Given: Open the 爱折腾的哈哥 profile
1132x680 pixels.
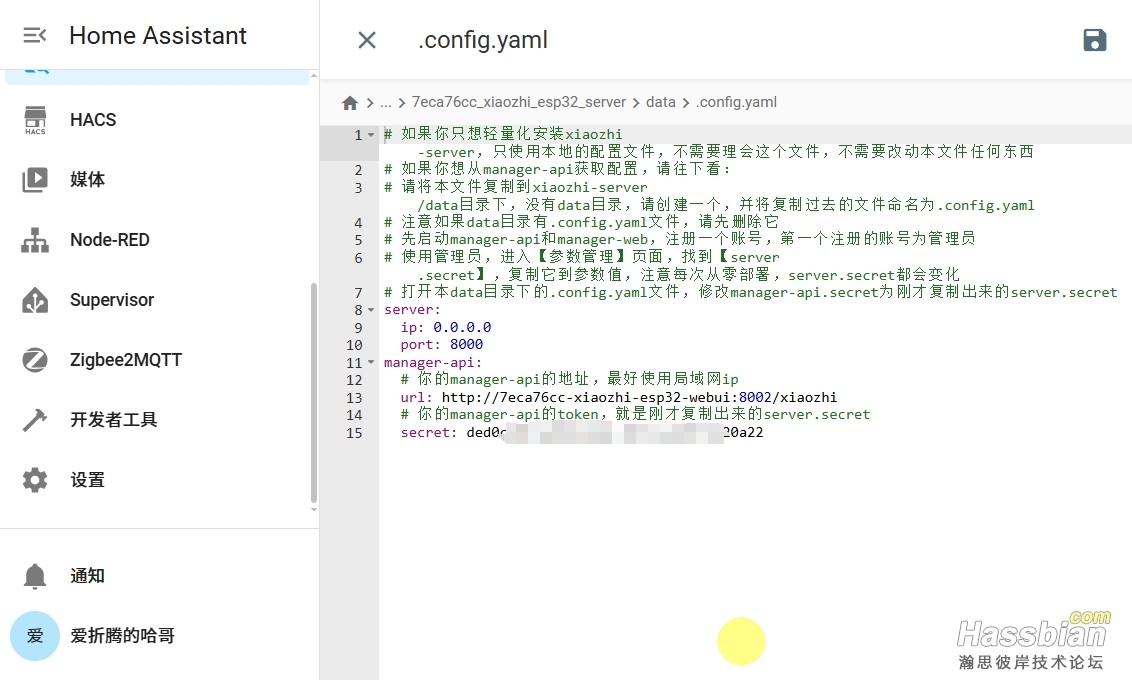Looking at the screenshot, I should click(159, 636).
